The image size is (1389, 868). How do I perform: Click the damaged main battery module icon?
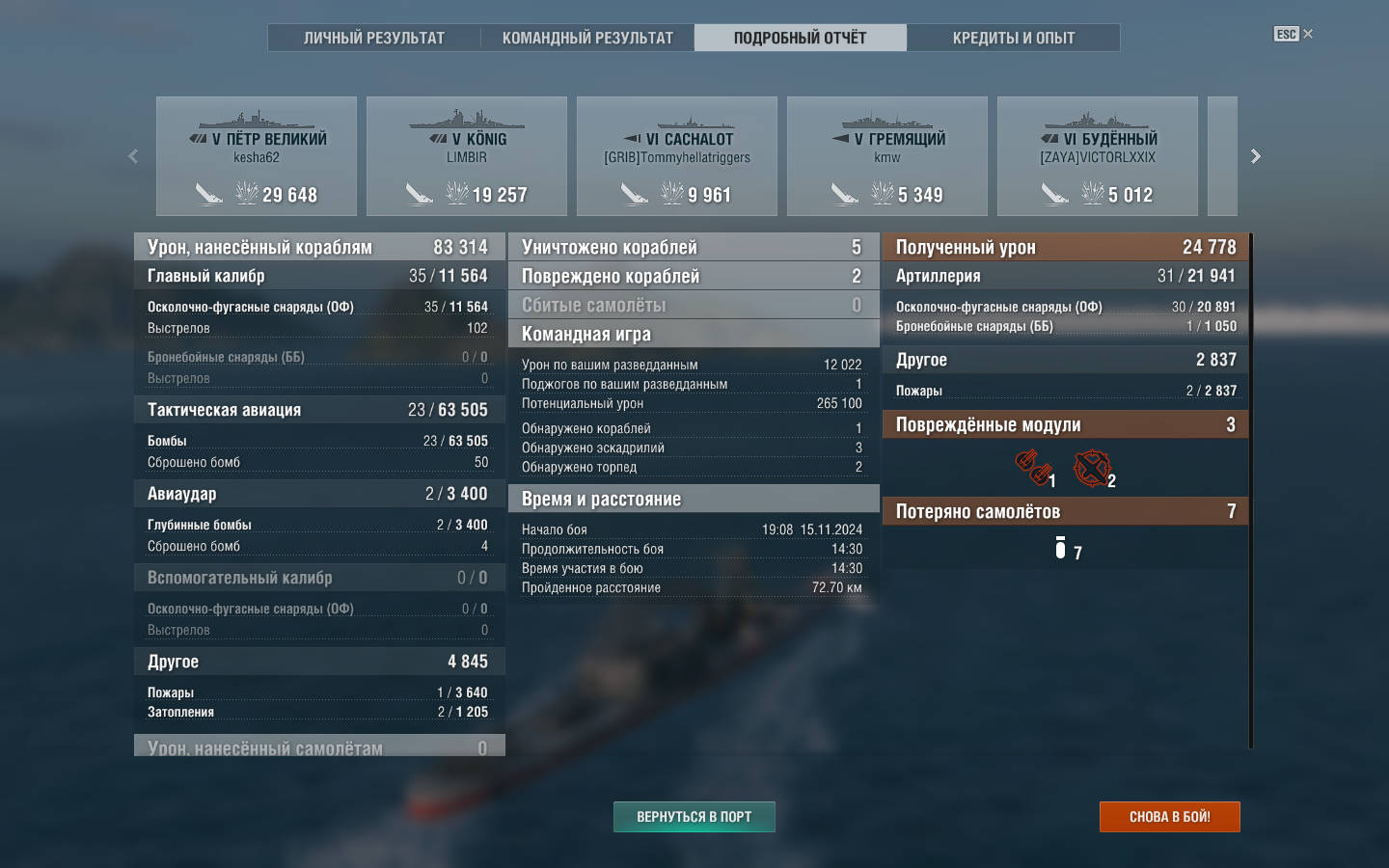[1032, 468]
